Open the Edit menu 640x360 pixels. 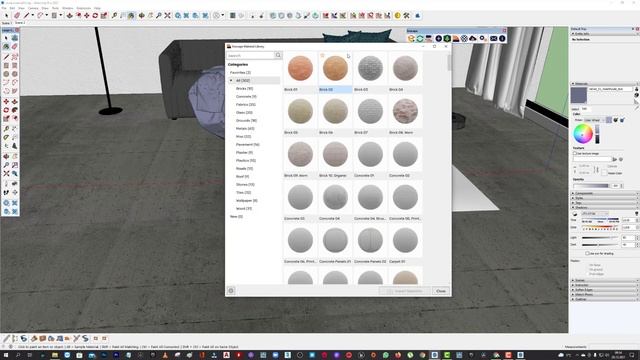coord(12,8)
